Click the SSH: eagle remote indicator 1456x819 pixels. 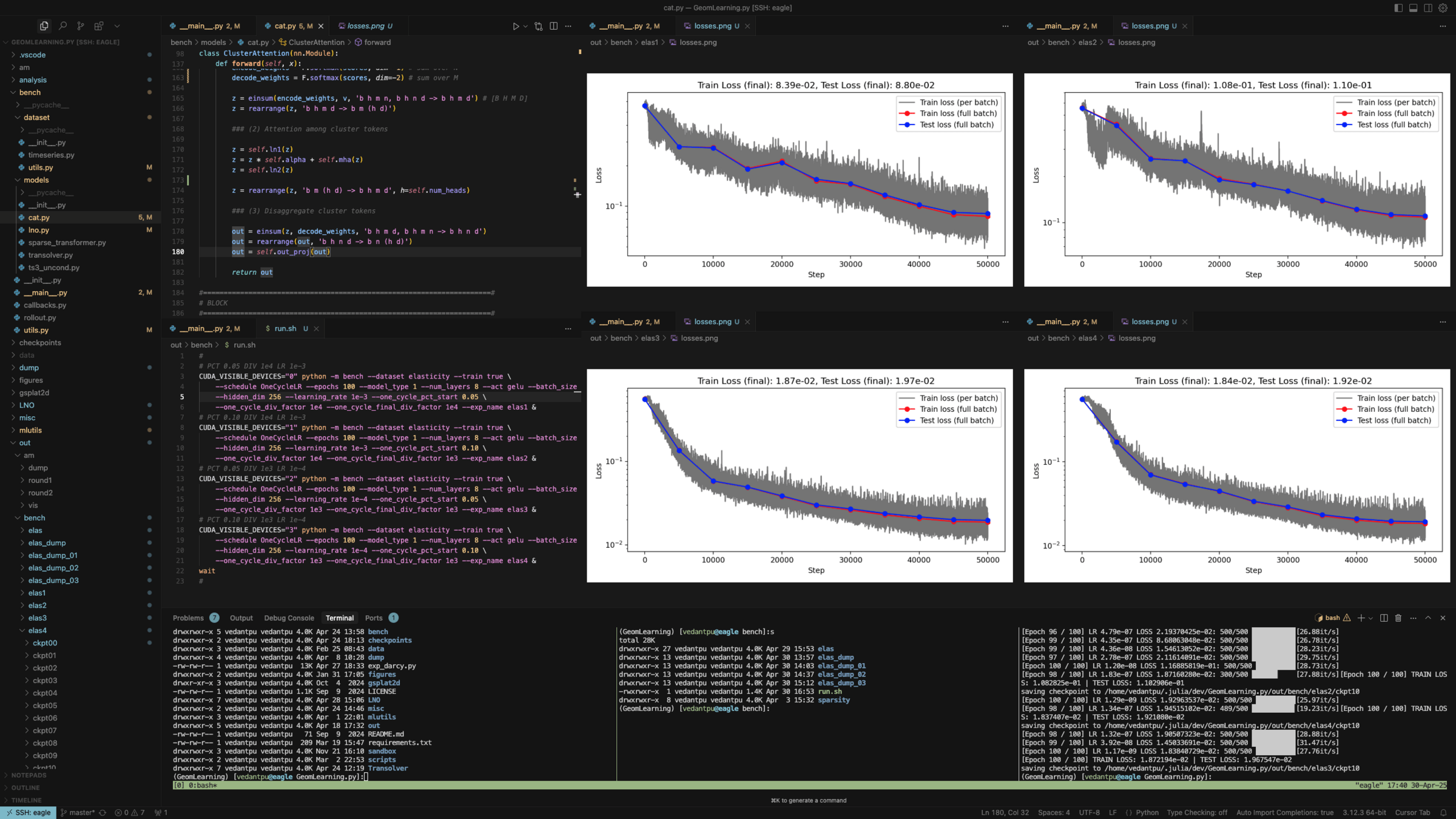coord(29,812)
